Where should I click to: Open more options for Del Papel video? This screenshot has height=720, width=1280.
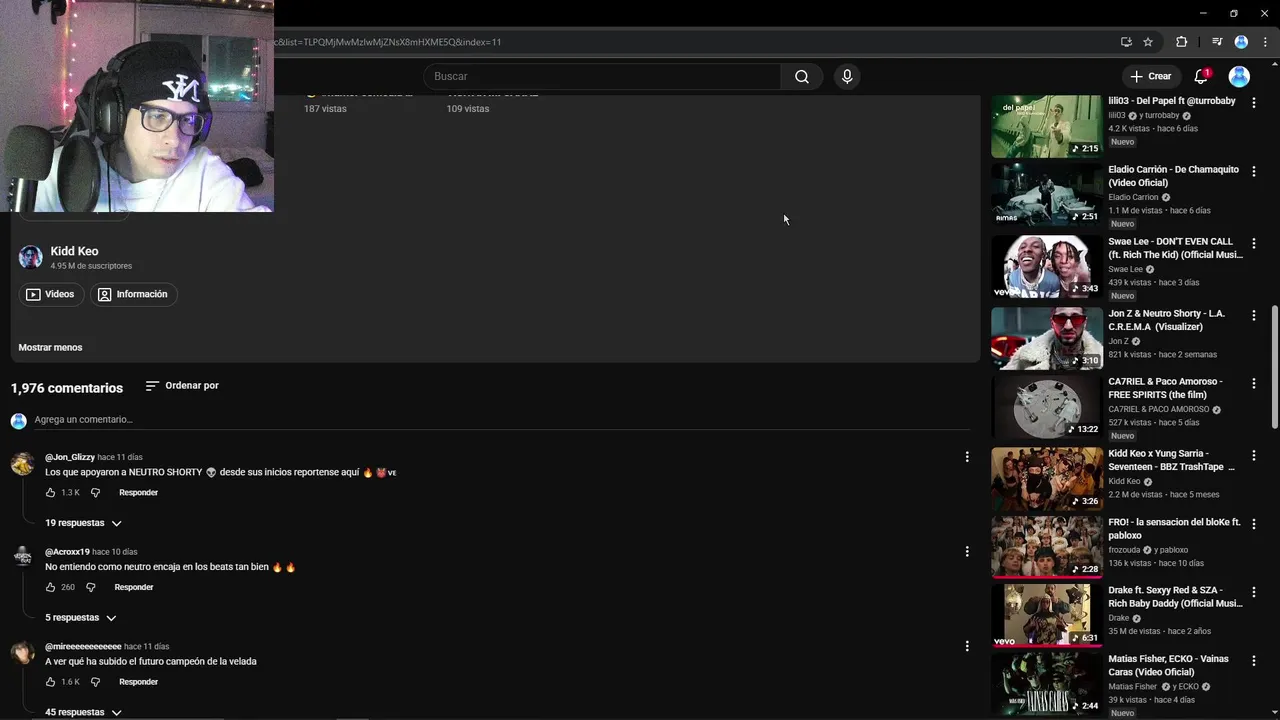(x=1254, y=102)
